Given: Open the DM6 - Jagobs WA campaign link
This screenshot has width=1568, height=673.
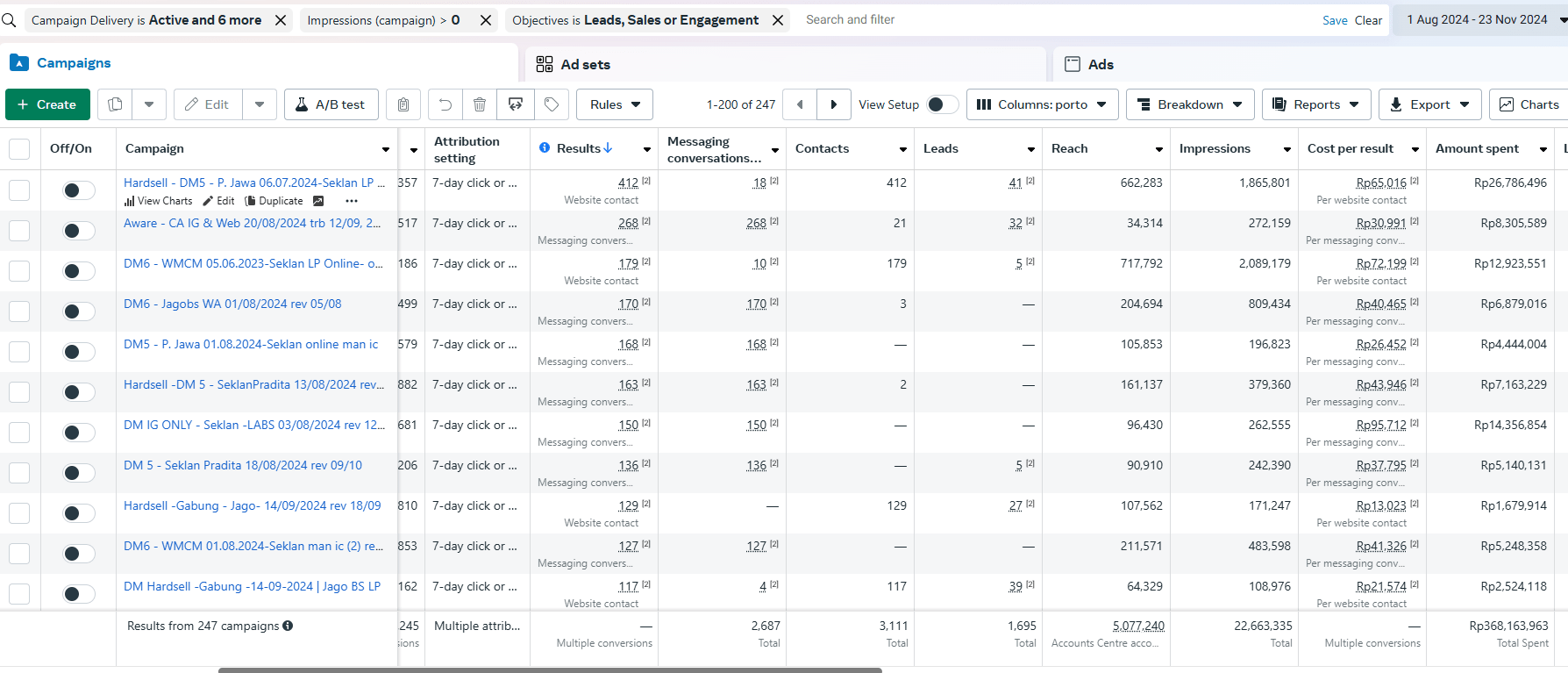Looking at the screenshot, I should coord(232,304).
